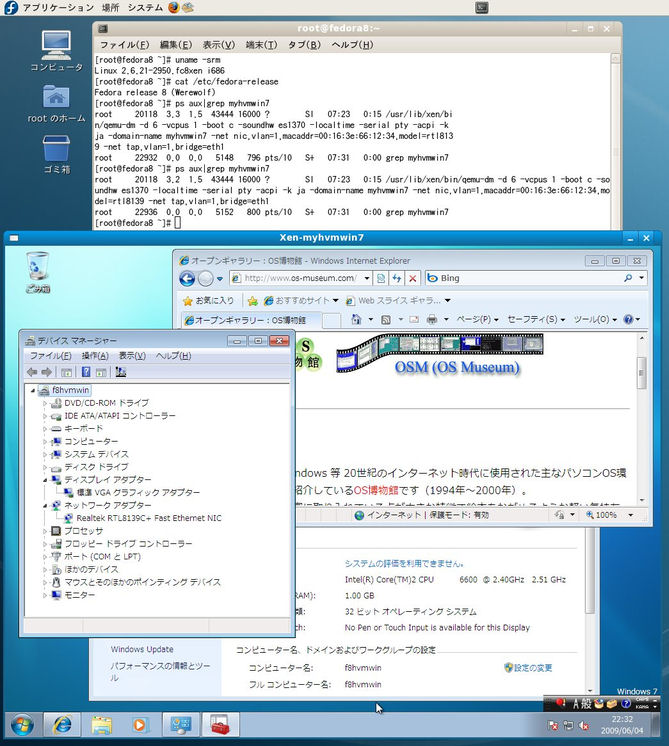Open the IE zoom level 100% dropdown
669x746 pixels.
(631, 515)
